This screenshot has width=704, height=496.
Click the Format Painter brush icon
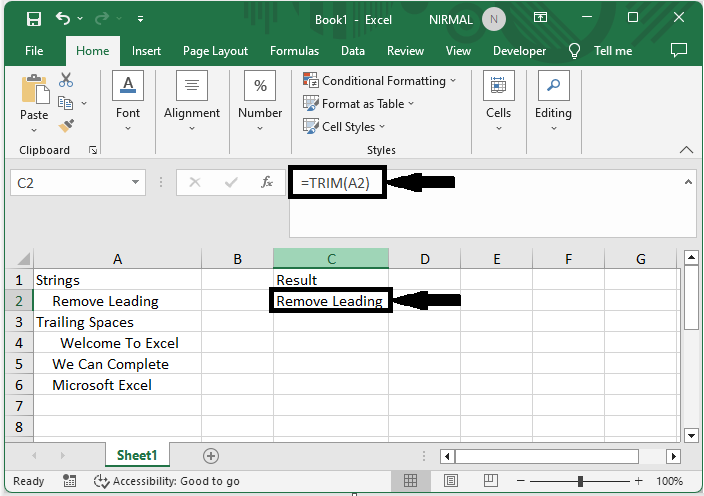(66, 126)
